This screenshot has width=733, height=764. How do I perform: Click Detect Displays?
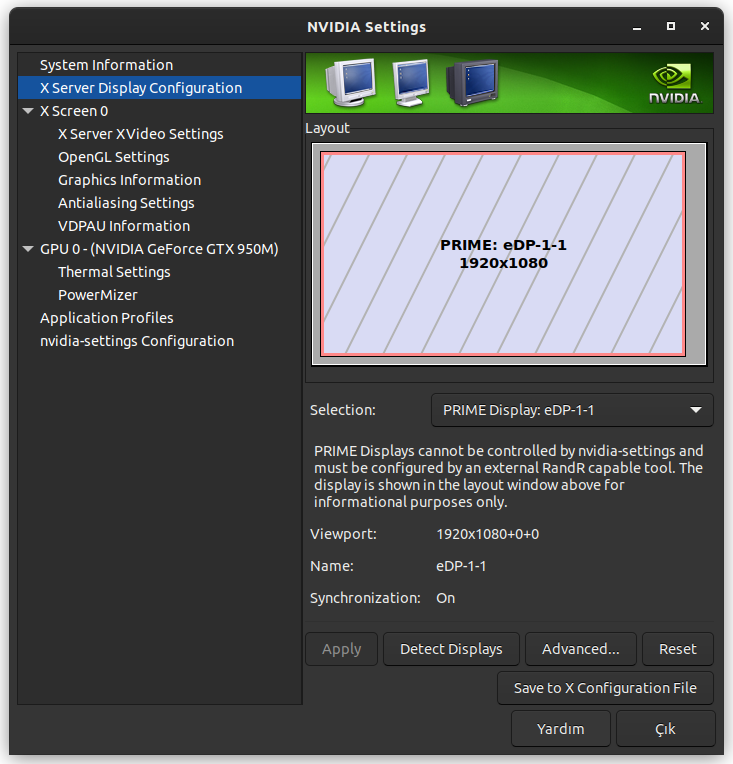(451, 649)
